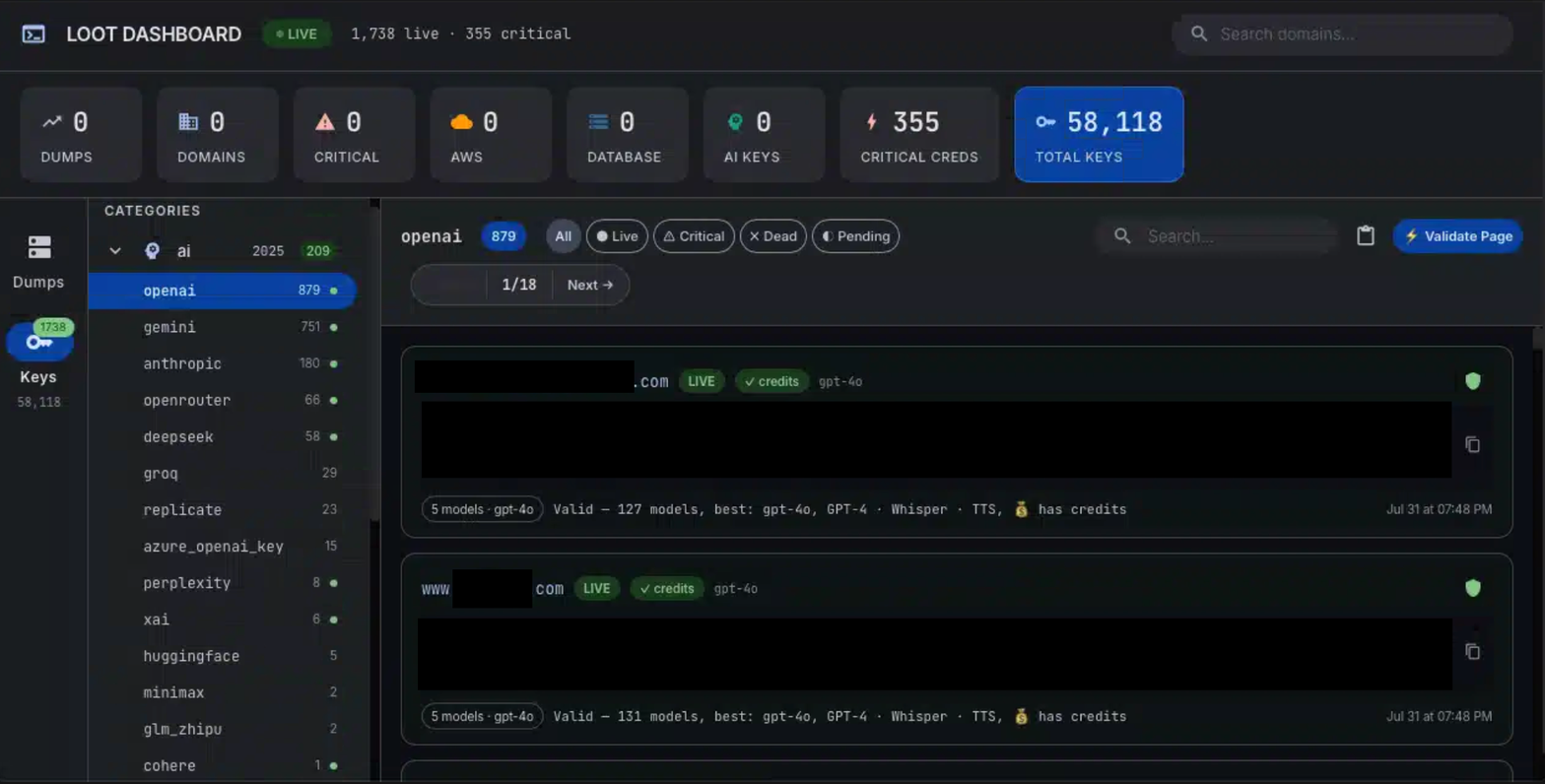This screenshot has height=784, width=1545.
Task: Toggle the Critical filter chip
Action: point(694,236)
